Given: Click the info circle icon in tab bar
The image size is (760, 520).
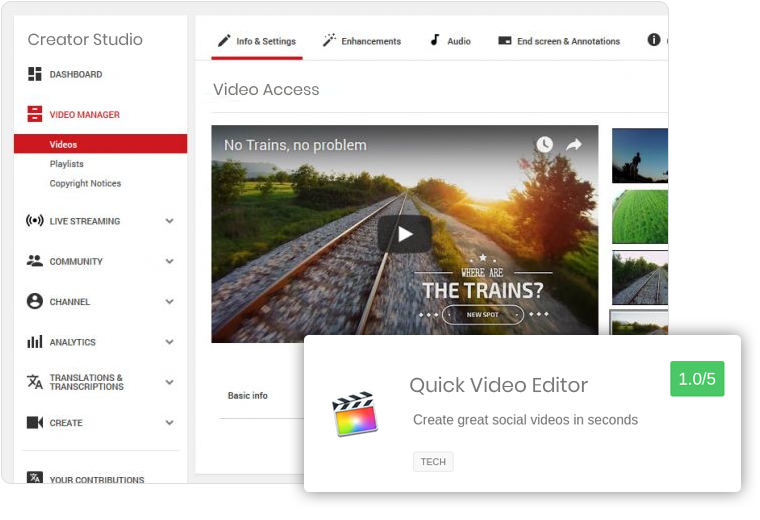Looking at the screenshot, I should pyautogui.click(x=654, y=40).
